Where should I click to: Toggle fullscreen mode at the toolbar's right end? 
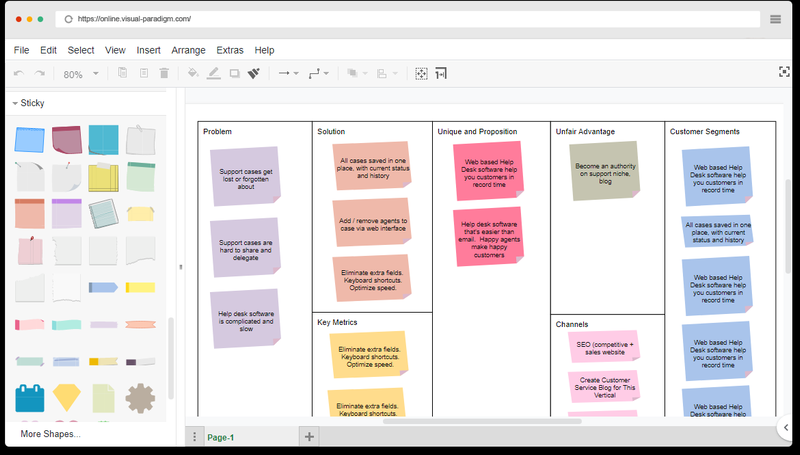pyautogui.click(x=784, y=72)
